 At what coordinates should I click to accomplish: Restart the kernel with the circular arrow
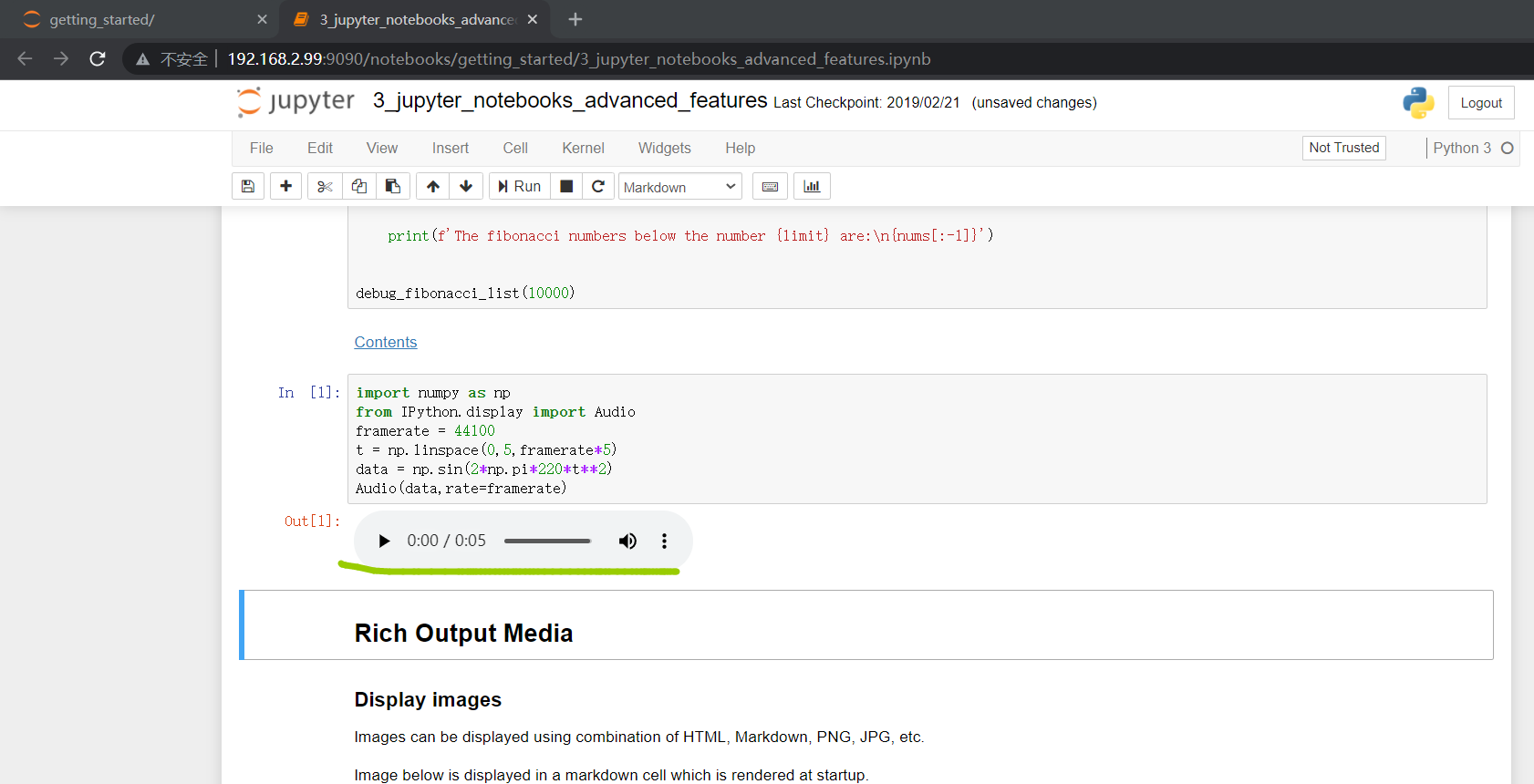598,186
